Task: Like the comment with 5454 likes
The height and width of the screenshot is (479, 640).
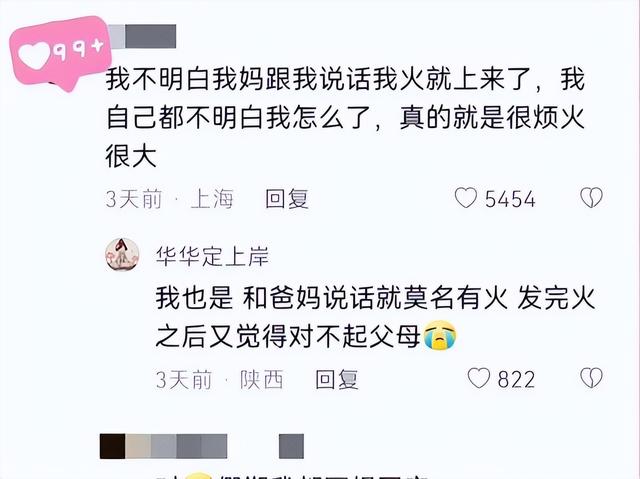Action: (466, 198)
